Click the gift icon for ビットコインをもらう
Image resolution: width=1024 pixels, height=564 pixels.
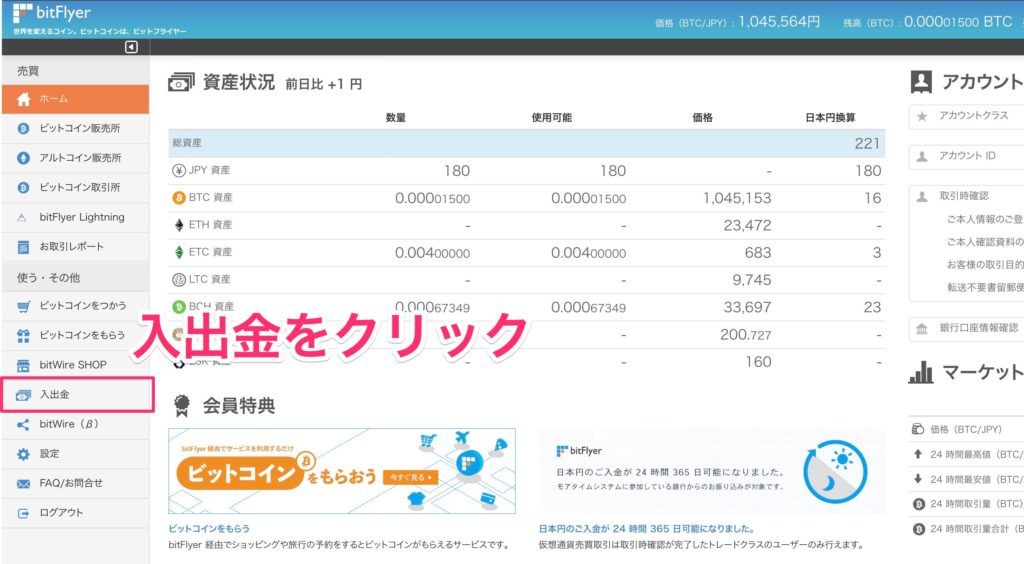point(24,335)
